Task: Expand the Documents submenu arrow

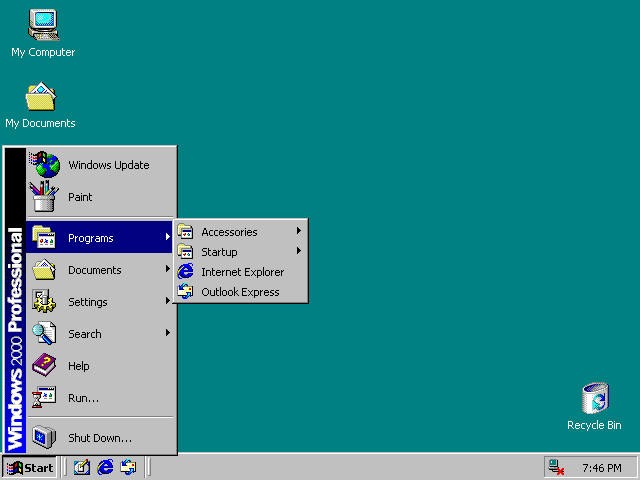Action: coord(167,269)
